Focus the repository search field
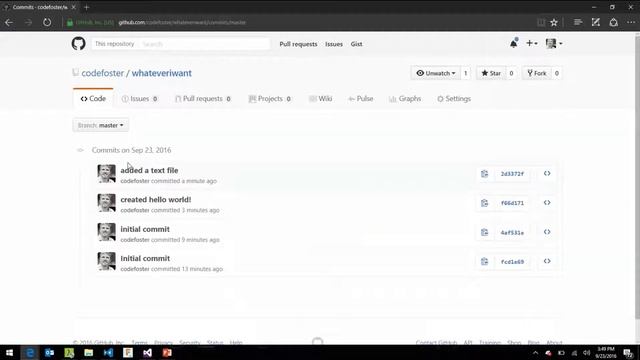640x360 pixels. click(x=204, y=44)
